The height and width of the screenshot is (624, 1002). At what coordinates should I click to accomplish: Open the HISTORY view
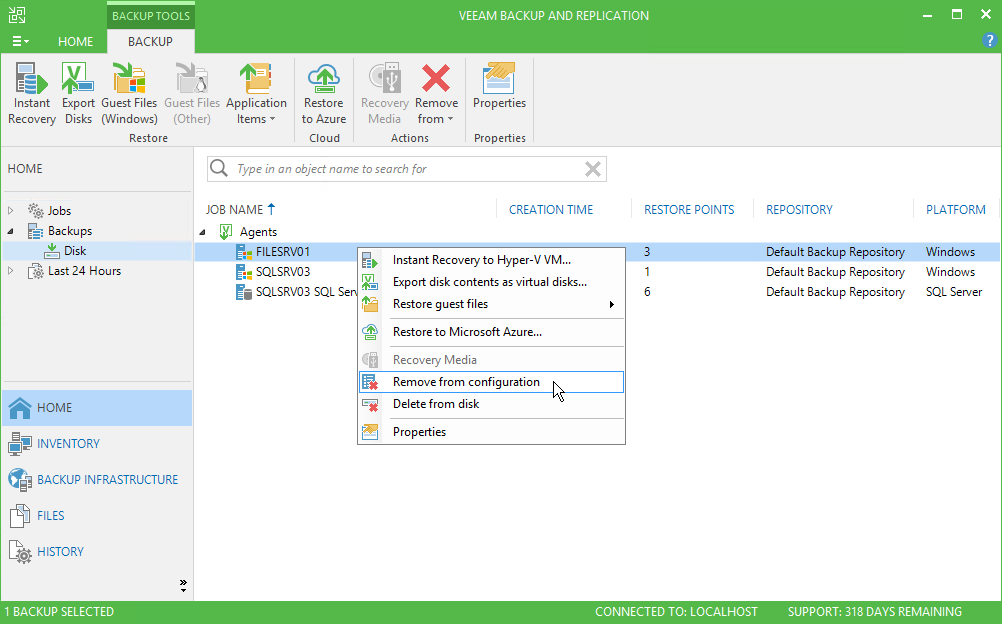pos(97,551)
